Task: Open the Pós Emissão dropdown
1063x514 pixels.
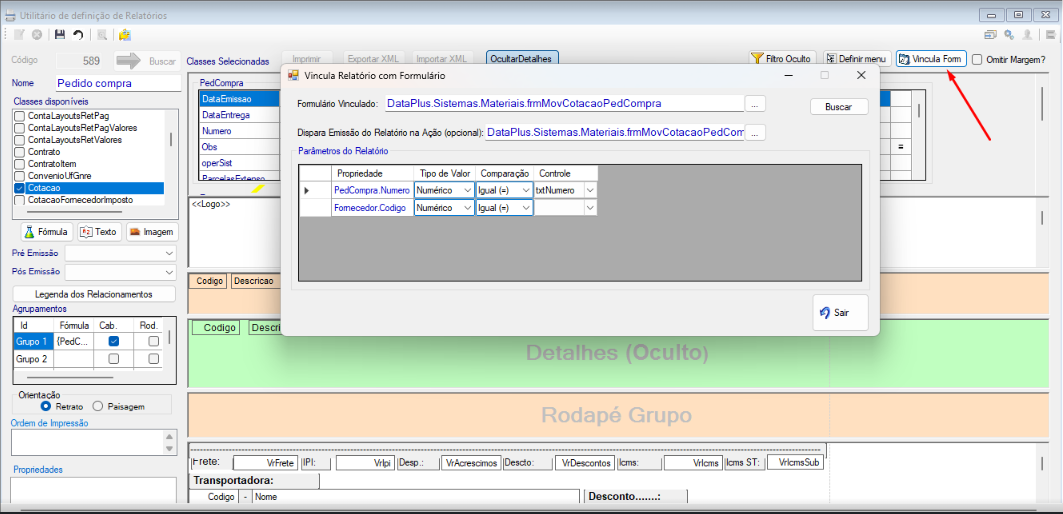Action: pos(169,271)
